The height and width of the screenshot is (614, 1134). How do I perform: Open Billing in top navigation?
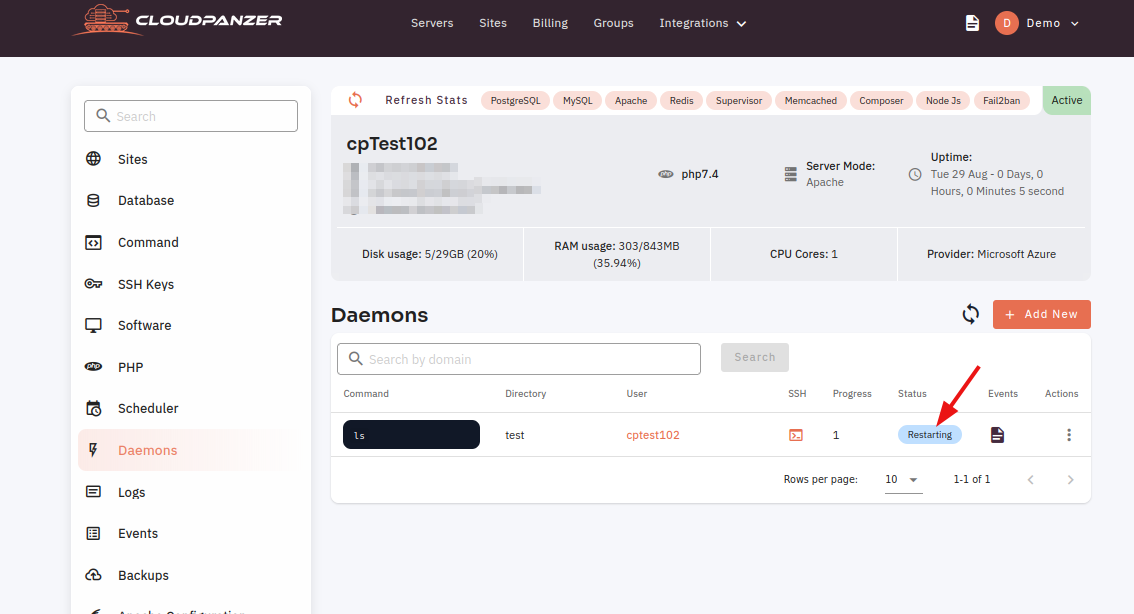[550, 23]
